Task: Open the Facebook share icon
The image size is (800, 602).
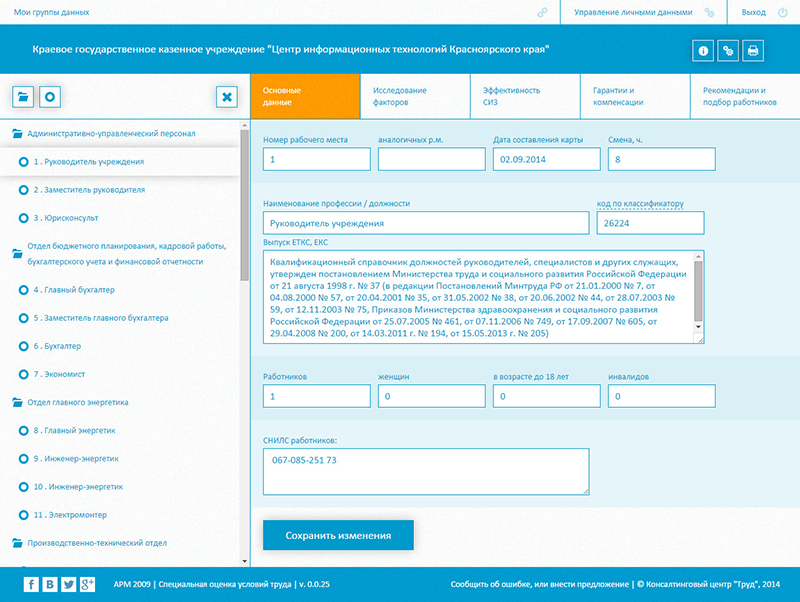Action: coord(31,584)
